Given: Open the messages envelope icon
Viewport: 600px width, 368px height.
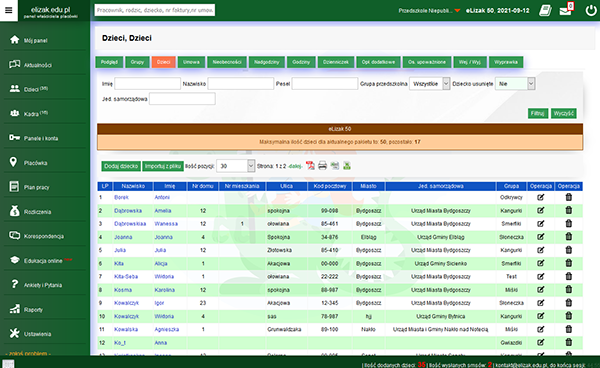Looking at the screenshot, I should 565,11.
